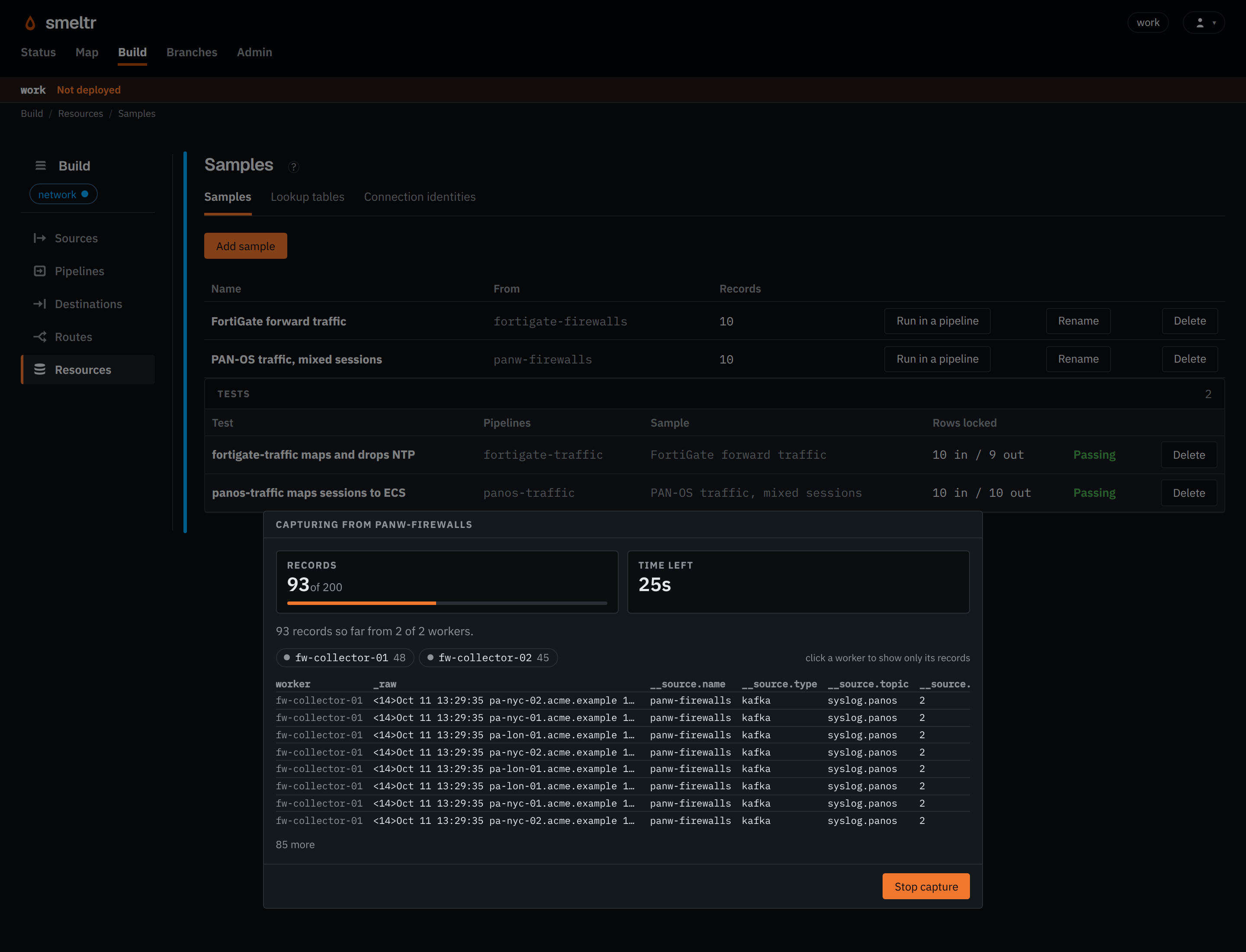Viewport: 1246px width, 952px height.
Task: Click the FortiGate forward traffic sample name
Action: coord(279,321)
